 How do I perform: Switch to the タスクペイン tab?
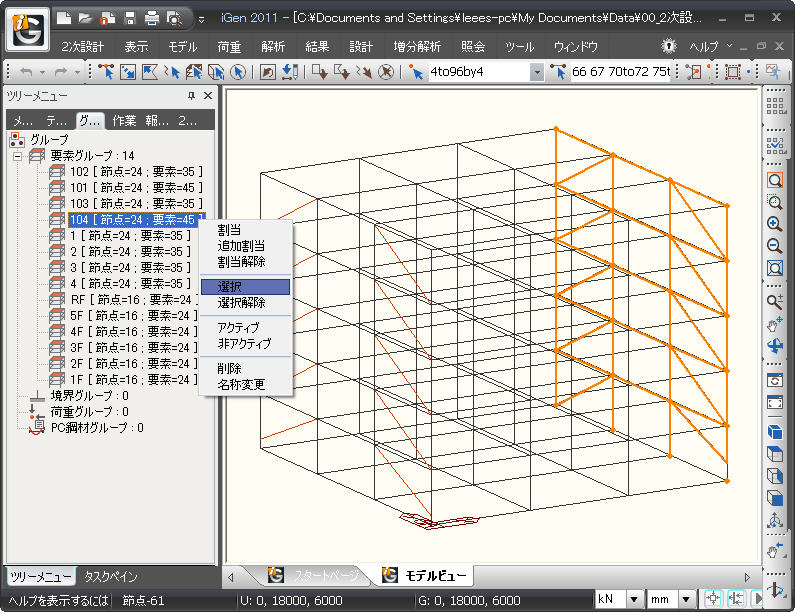(111, 577)
